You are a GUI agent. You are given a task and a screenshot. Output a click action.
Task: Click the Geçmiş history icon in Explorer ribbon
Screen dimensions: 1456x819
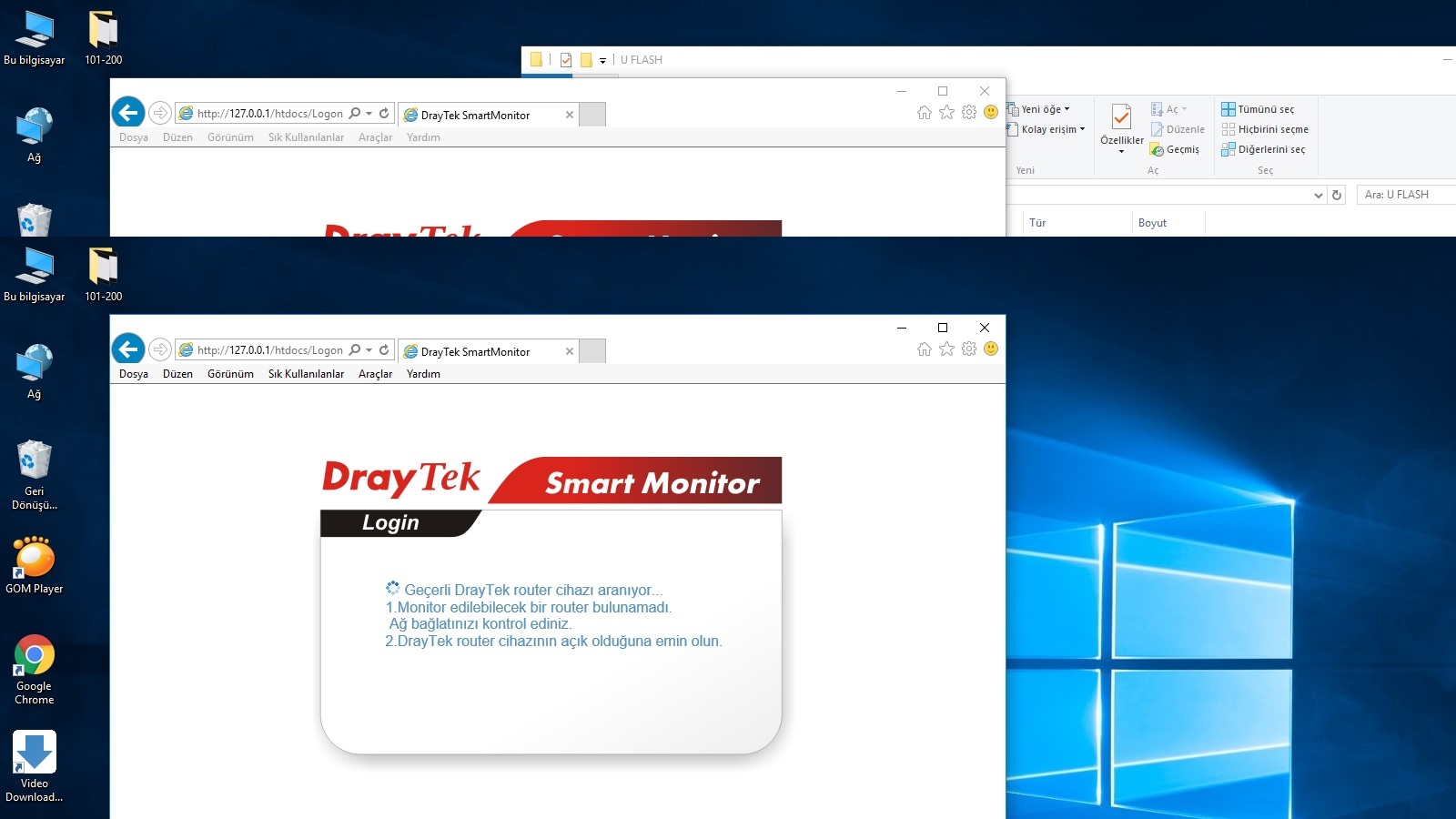click(1175, 150)
